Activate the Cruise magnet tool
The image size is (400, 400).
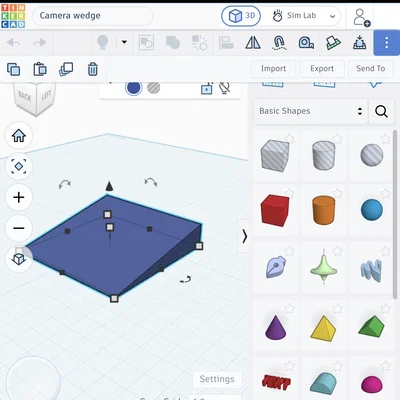coord(279,43)
